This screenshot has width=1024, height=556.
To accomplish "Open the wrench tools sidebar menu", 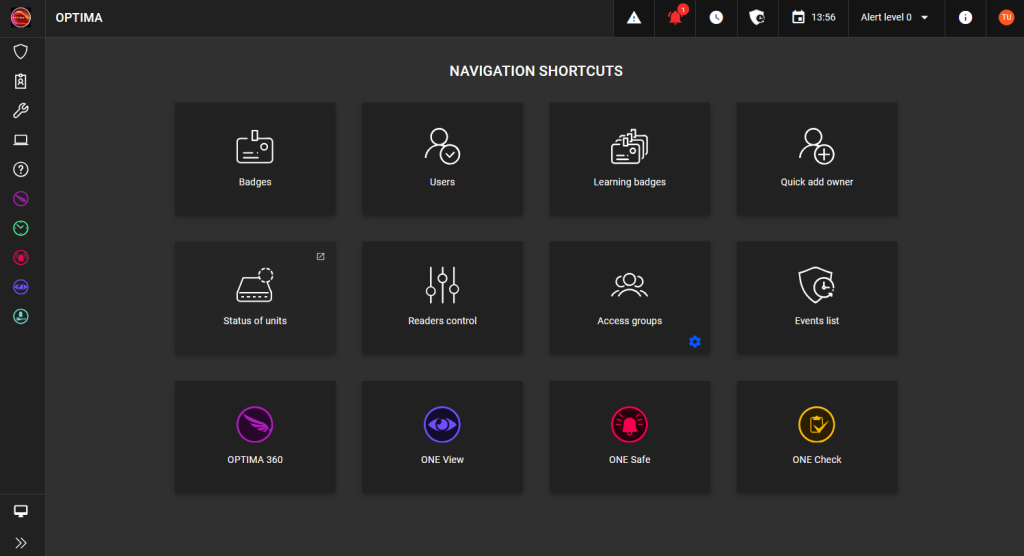I will (x=21, y=111).
